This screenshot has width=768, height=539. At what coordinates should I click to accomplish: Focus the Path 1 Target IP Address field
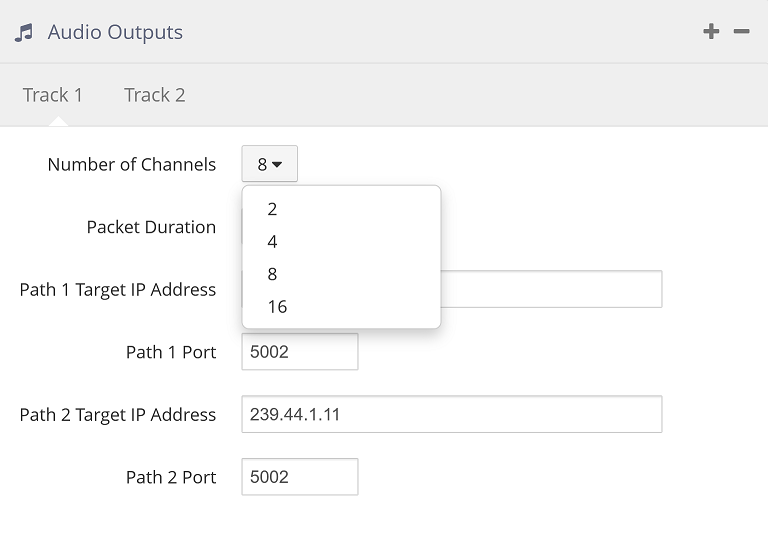click(550, 289)
